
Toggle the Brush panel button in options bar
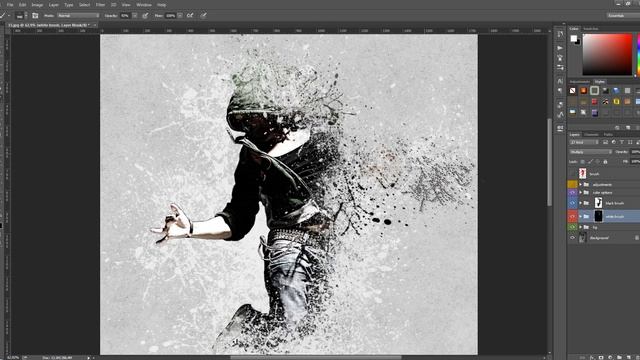click(35, 16)
